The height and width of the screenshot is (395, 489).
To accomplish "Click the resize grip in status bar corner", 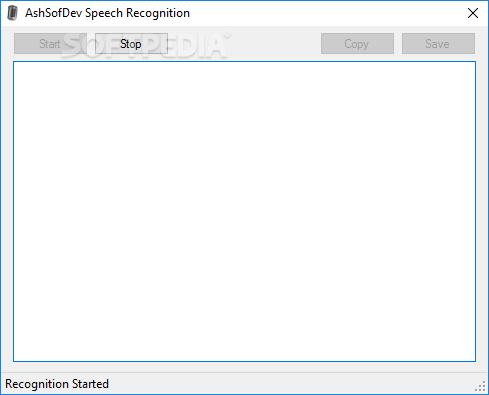I will pyautogui.click(x=480, y=386).
